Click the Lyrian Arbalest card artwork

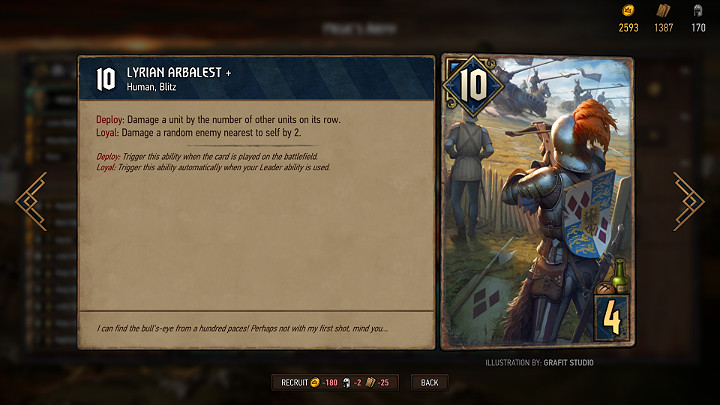(x=537, y=202)
